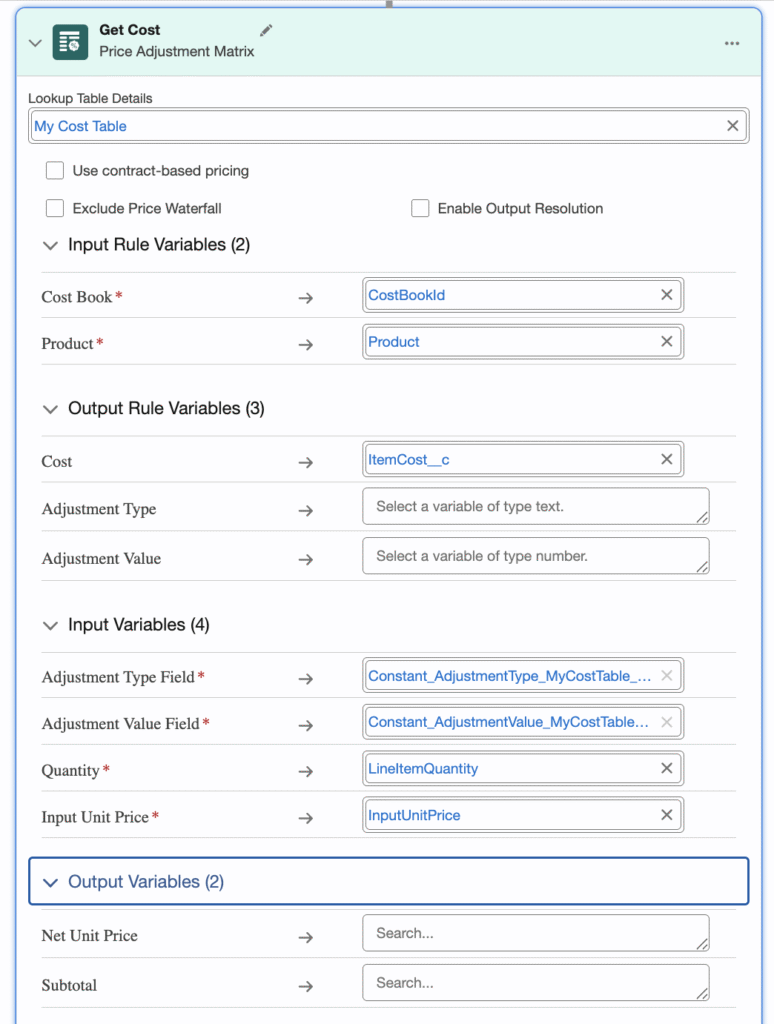The image size is (774, 1024).
Task: Collapse the Output Variables section
Action: 50,882
